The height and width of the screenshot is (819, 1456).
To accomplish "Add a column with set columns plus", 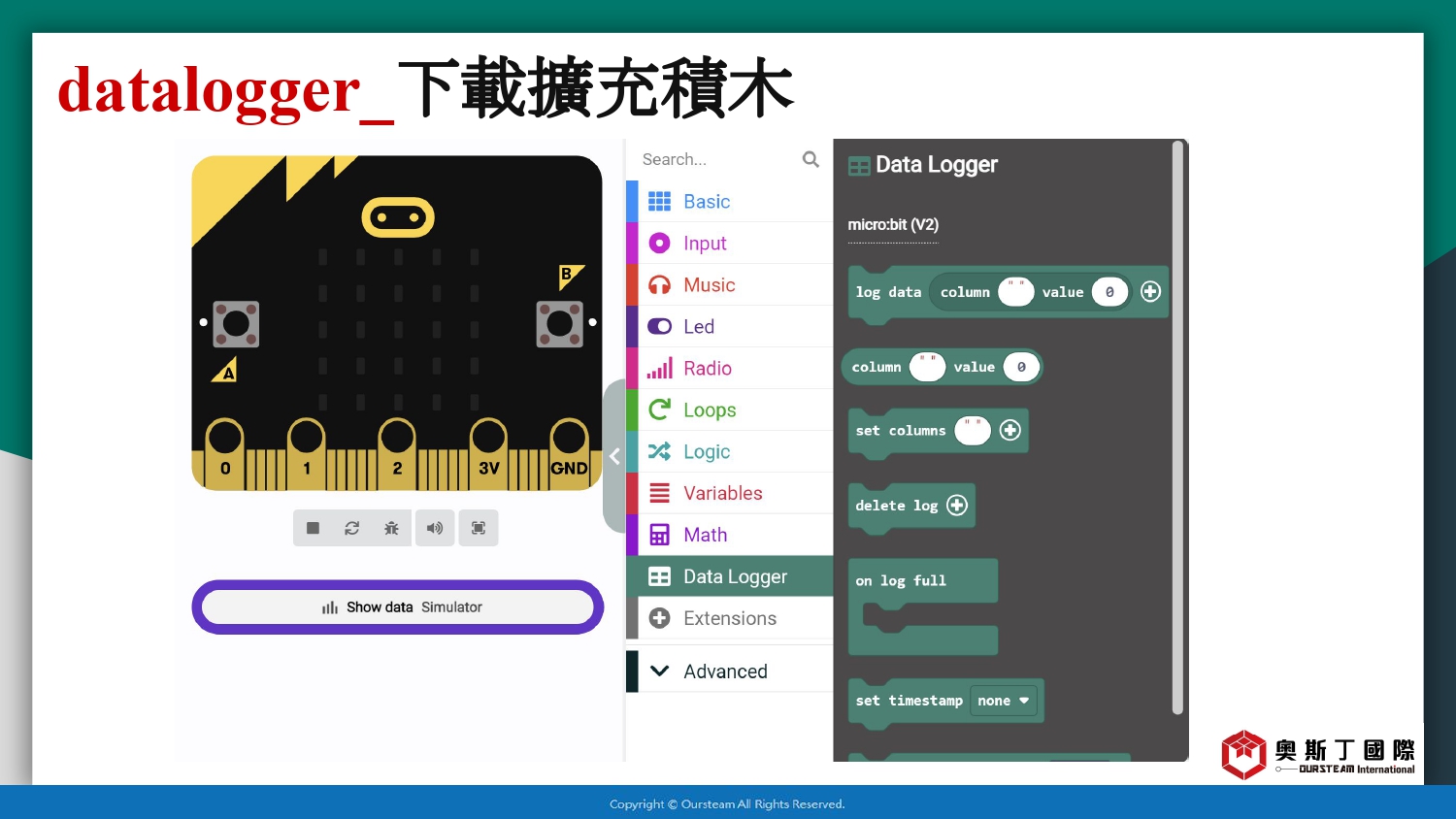I will pos(1010,430).
